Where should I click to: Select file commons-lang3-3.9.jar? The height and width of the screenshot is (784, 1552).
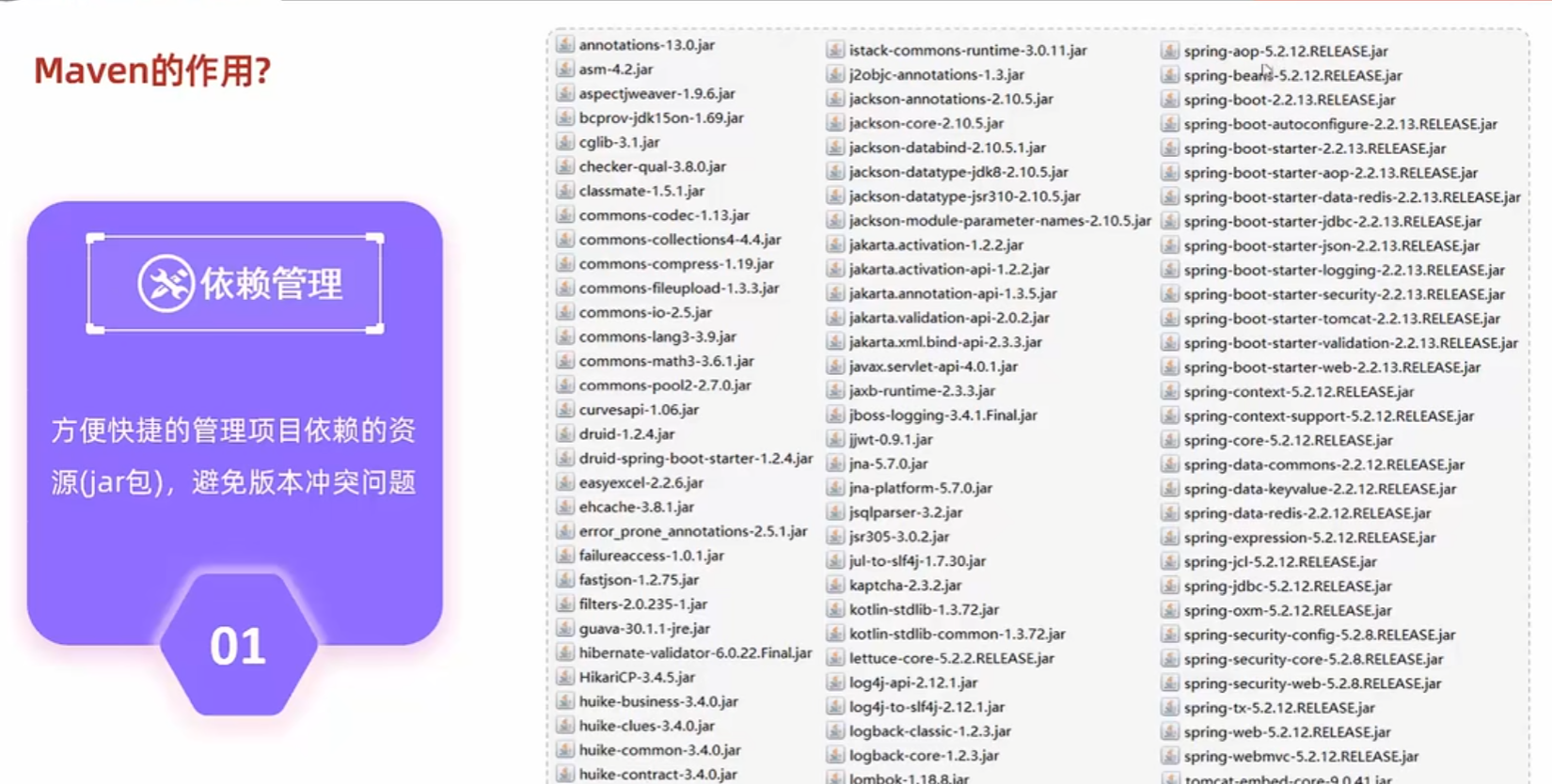657,337
